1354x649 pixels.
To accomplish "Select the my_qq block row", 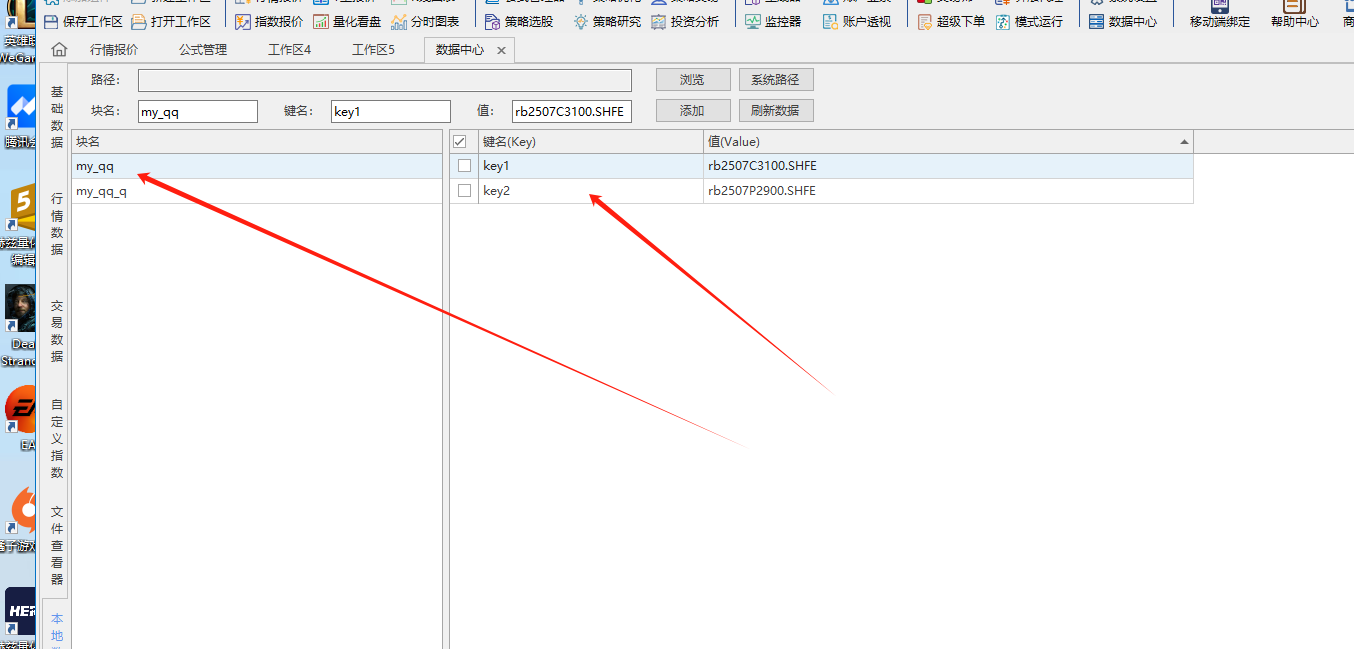I will (257, 166).
